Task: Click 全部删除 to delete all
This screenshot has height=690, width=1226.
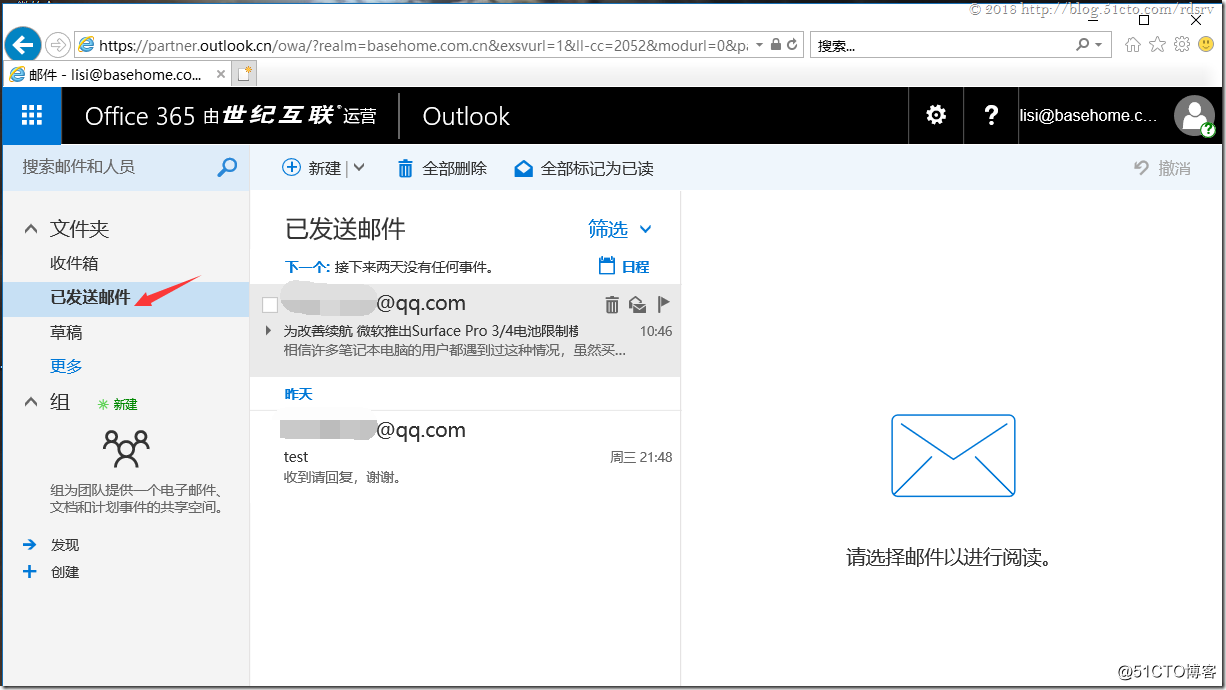Action: click(x=442, y=169)
